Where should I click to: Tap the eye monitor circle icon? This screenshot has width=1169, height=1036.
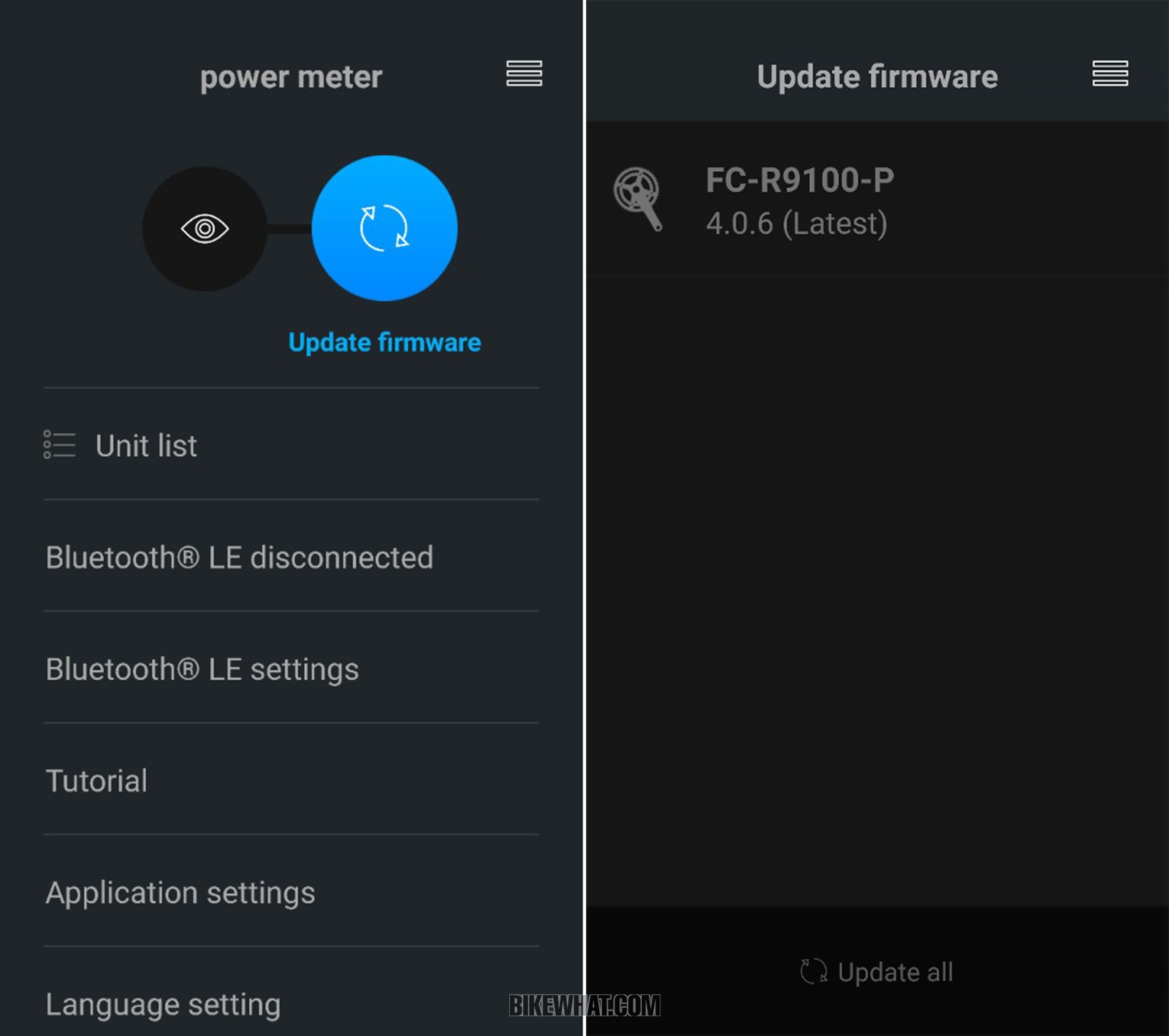point(205,229)
